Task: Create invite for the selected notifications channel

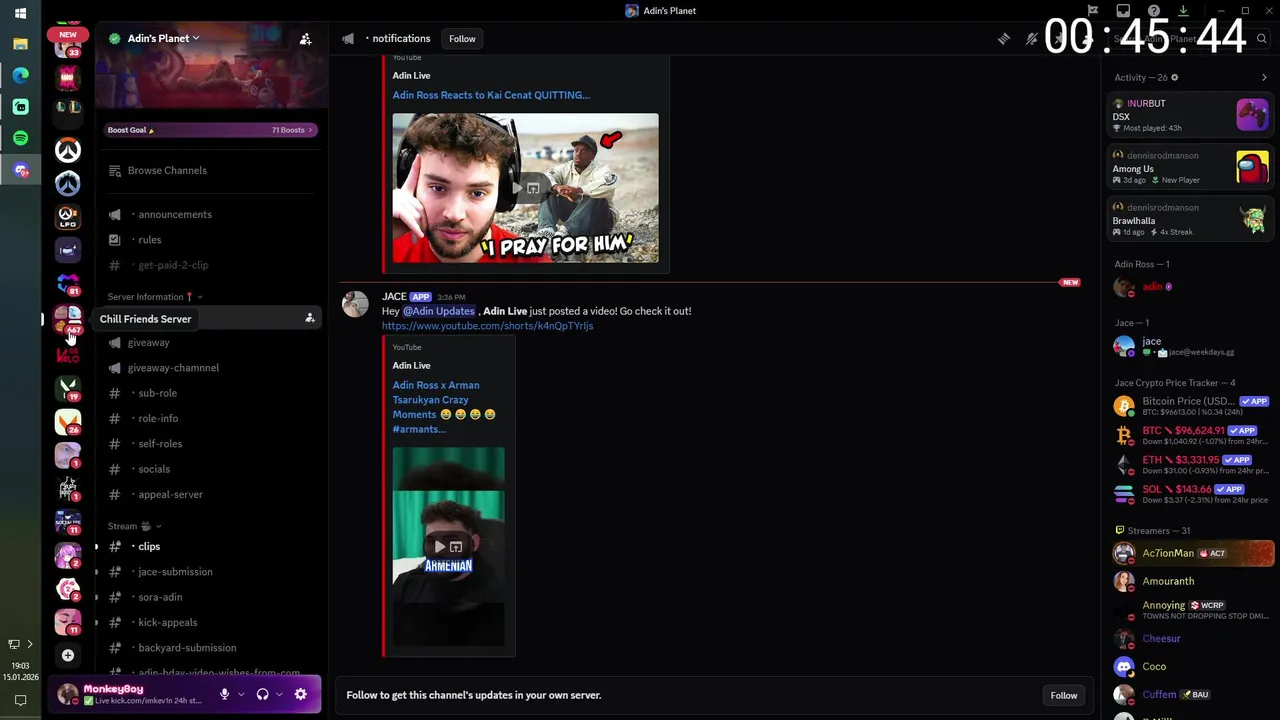Action: [x=309, y=318]
